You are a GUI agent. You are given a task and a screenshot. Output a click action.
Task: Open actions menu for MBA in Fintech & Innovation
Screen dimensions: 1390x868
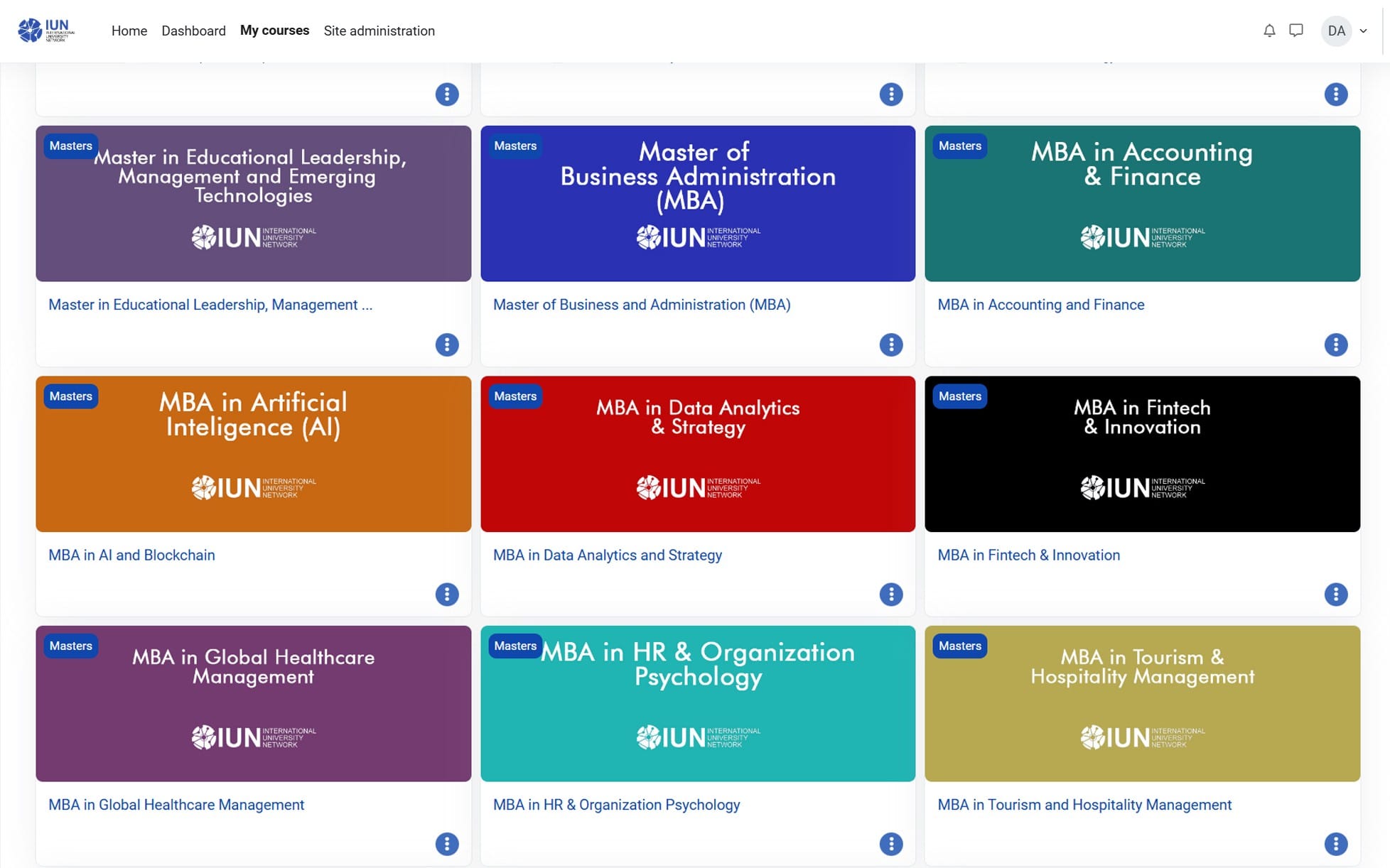tap(1336, 595)
